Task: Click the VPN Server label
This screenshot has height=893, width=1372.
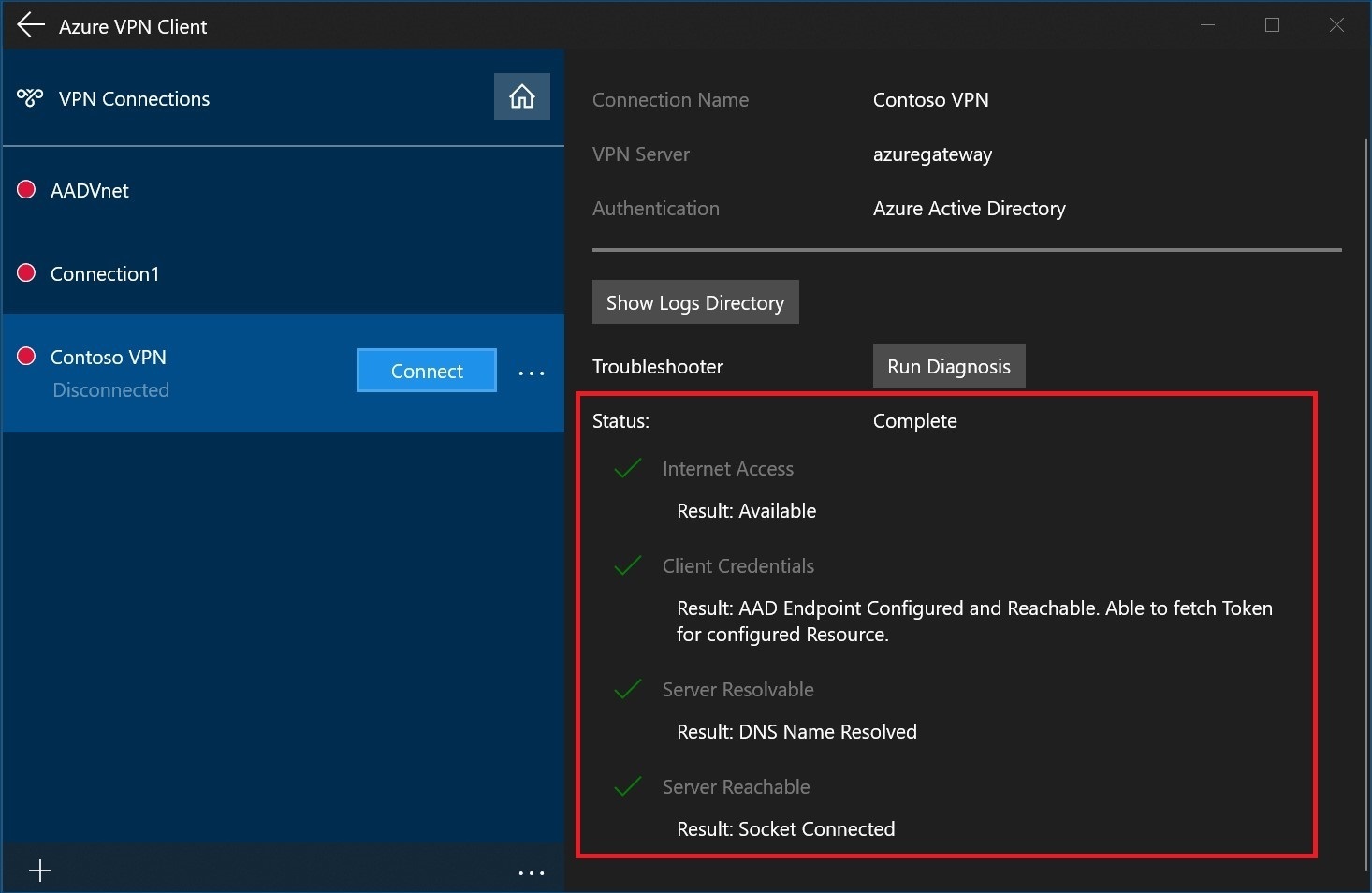Action: (640, 154)
